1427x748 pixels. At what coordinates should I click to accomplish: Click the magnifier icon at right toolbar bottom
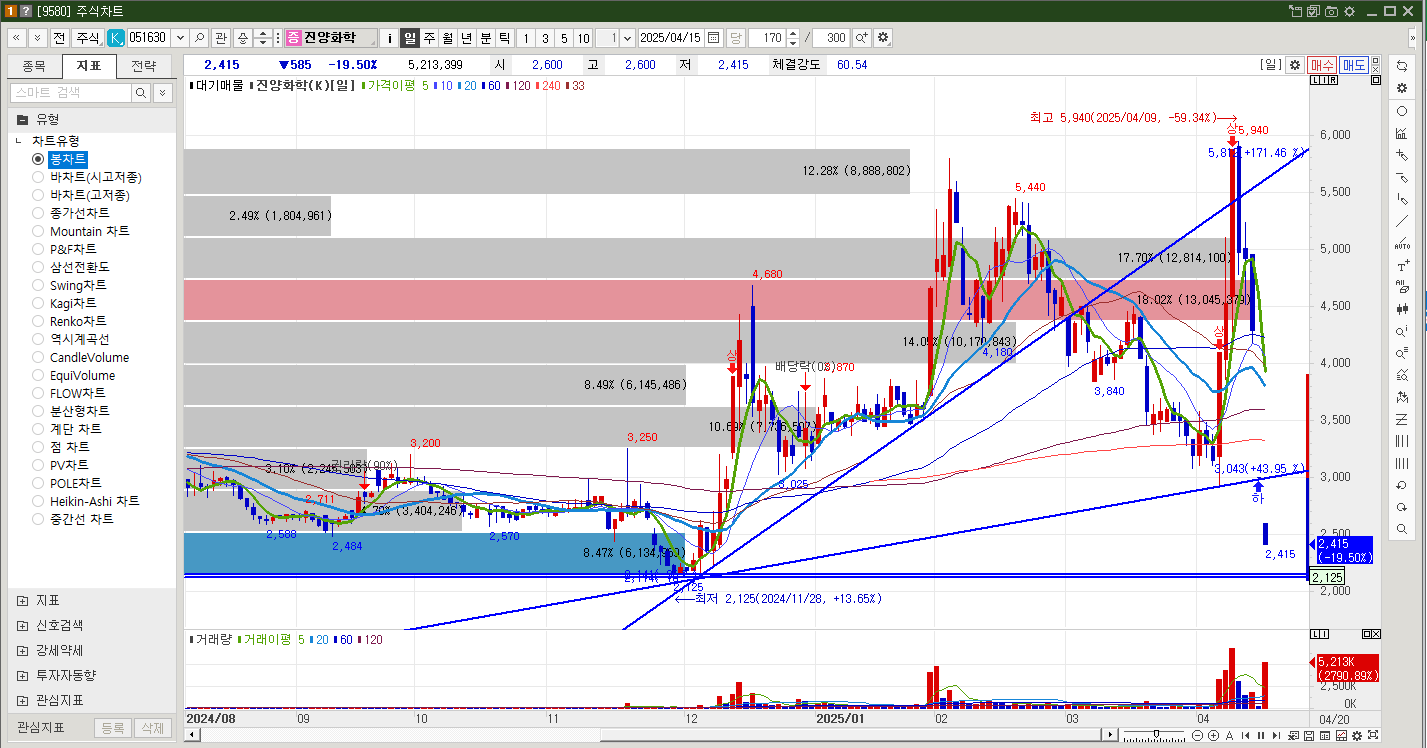1402,529
